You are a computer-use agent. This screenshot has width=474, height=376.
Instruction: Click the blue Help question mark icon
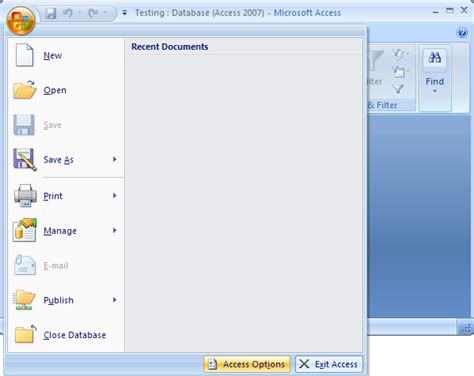pos(462,33)
